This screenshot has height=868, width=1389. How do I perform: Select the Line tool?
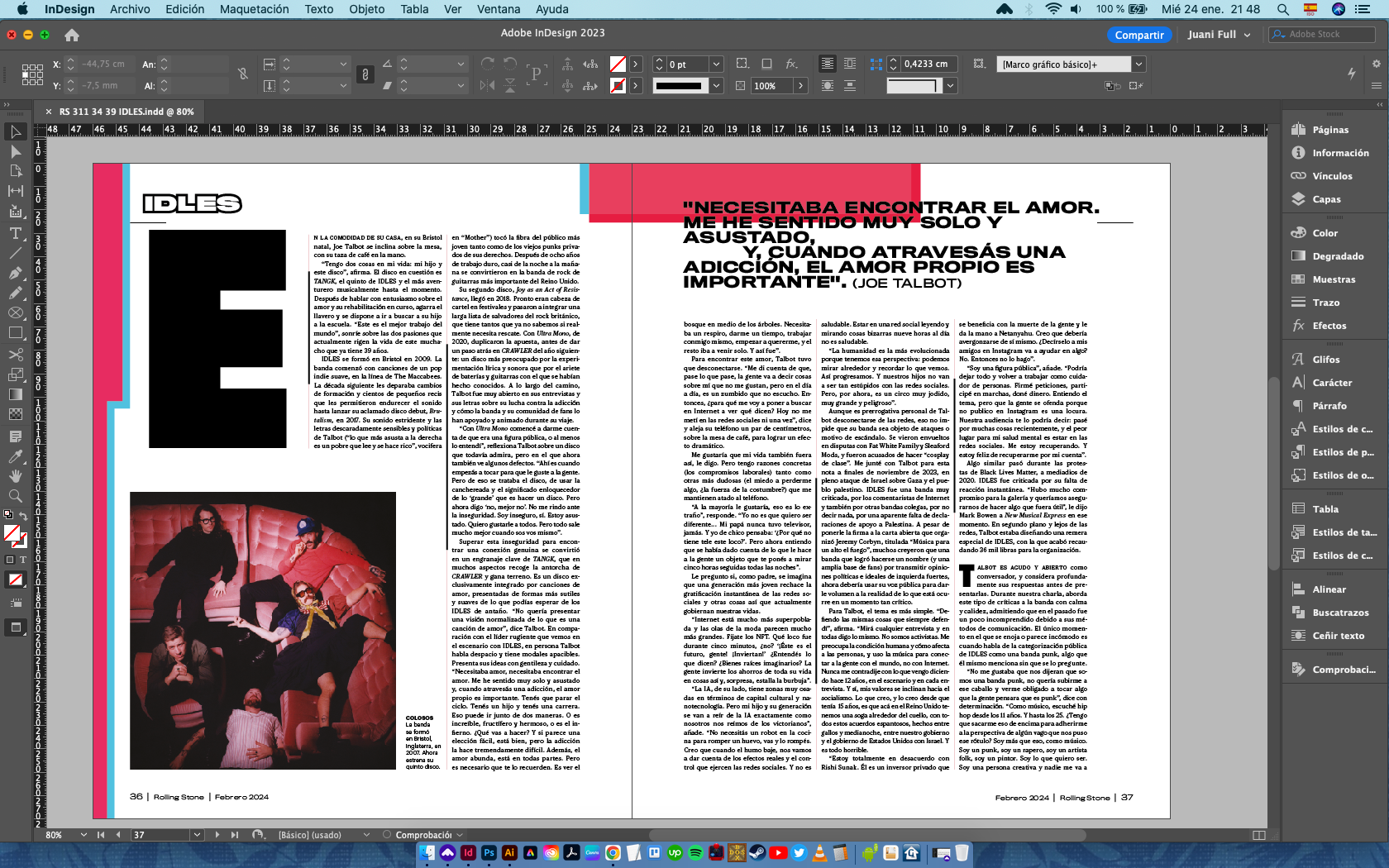click(x=16, y=253)
